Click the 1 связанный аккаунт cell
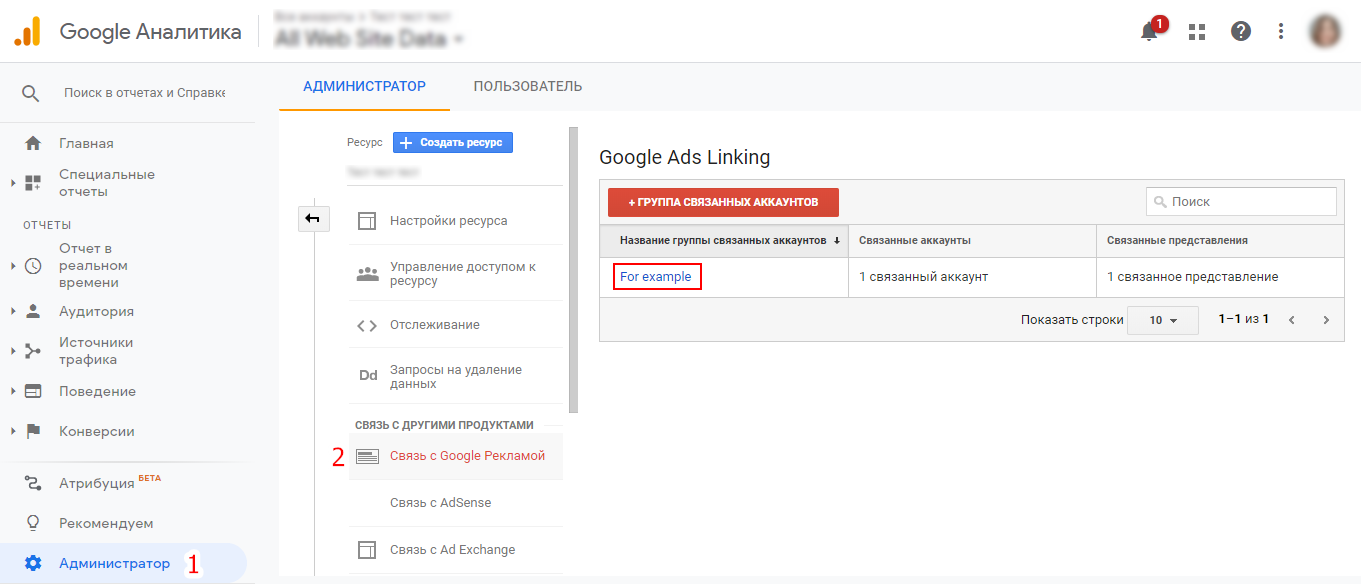This screenshot has height=584, width=1361. click(972, 277)
